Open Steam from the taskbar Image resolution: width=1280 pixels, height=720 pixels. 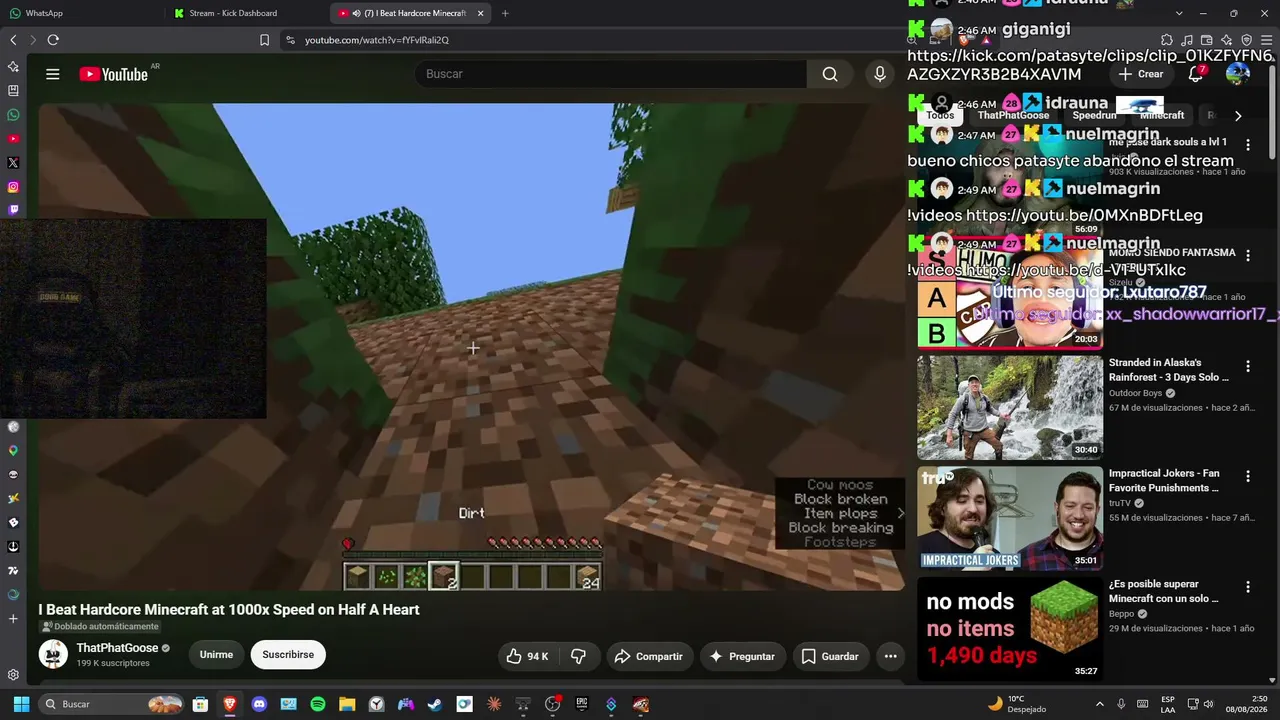[x=435, y=704]
